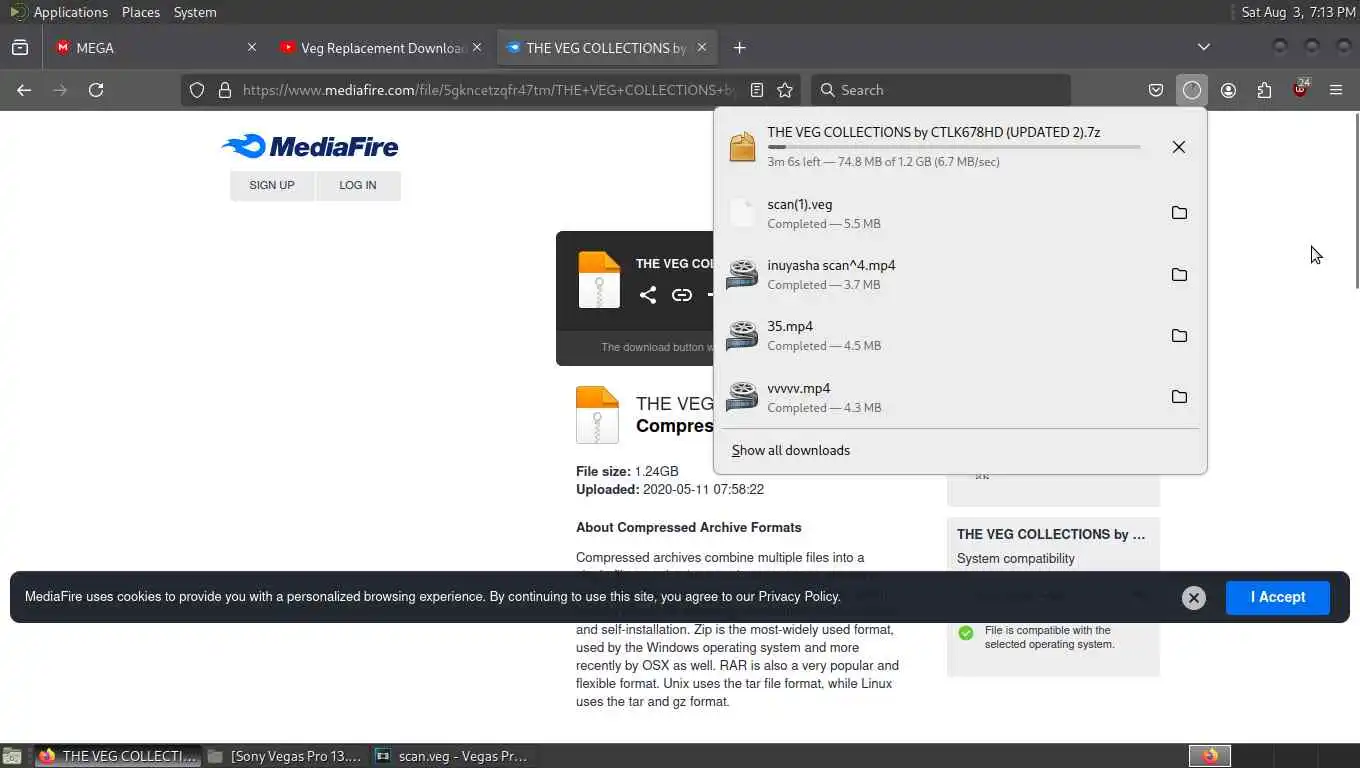The height and width of the screenshot is (768, 1360).
Task: Close the Veg Replacement Download tab
Action: pos(477,47)
